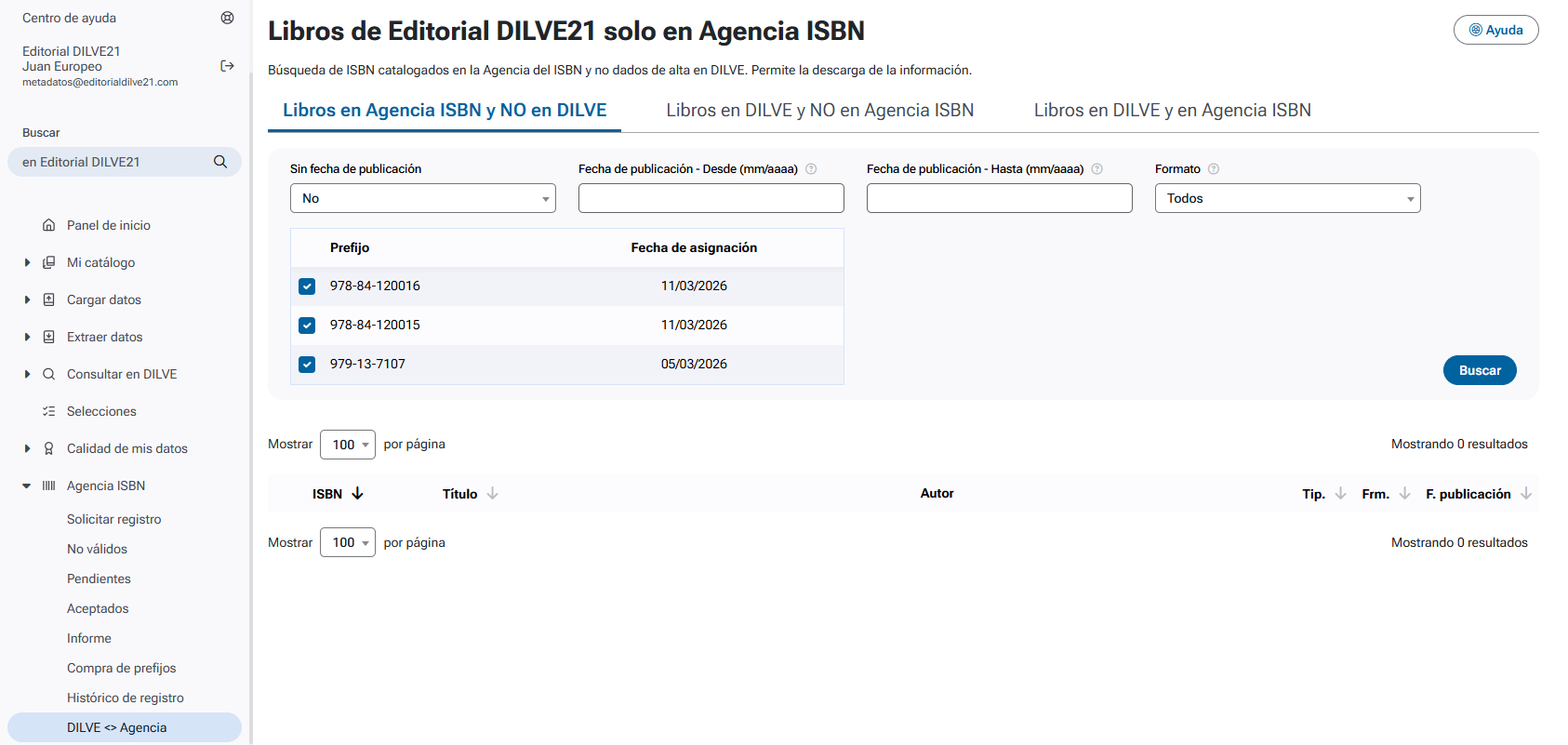Screen dimensions: 1568x745
Task: Click the help icon beside Formato label
Action: click(1213, 169)
